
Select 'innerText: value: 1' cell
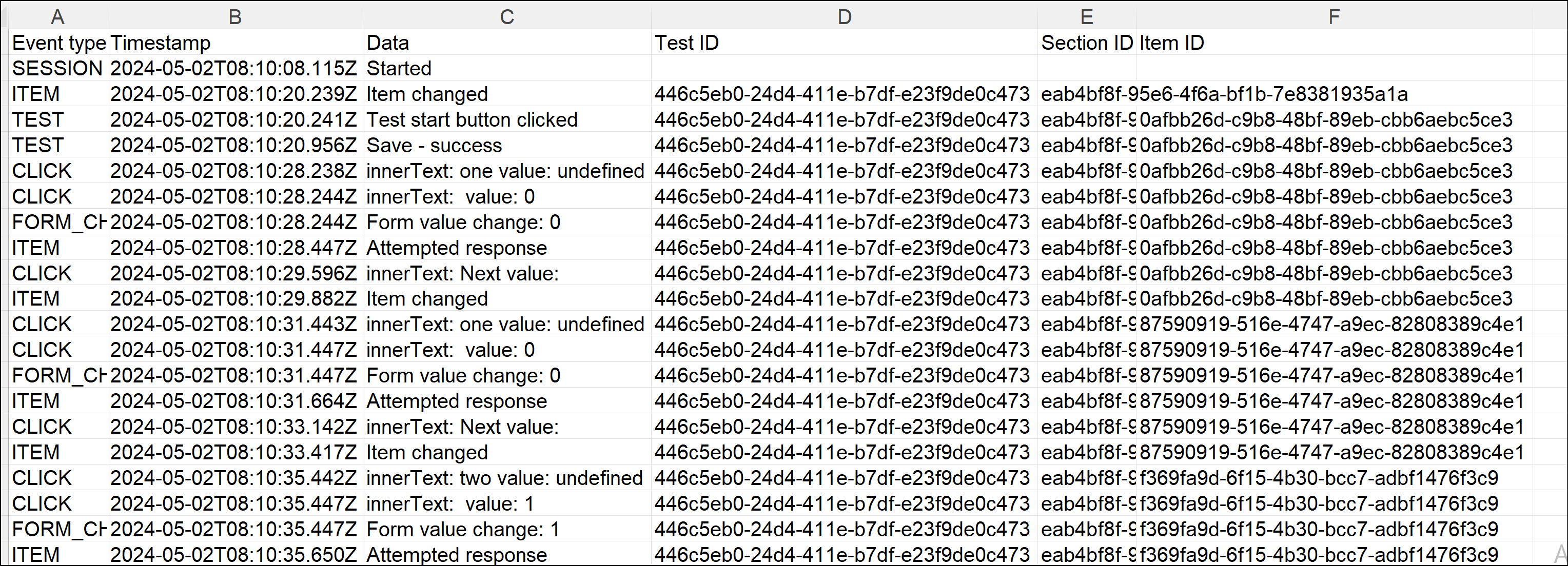[x=507, y=503]
